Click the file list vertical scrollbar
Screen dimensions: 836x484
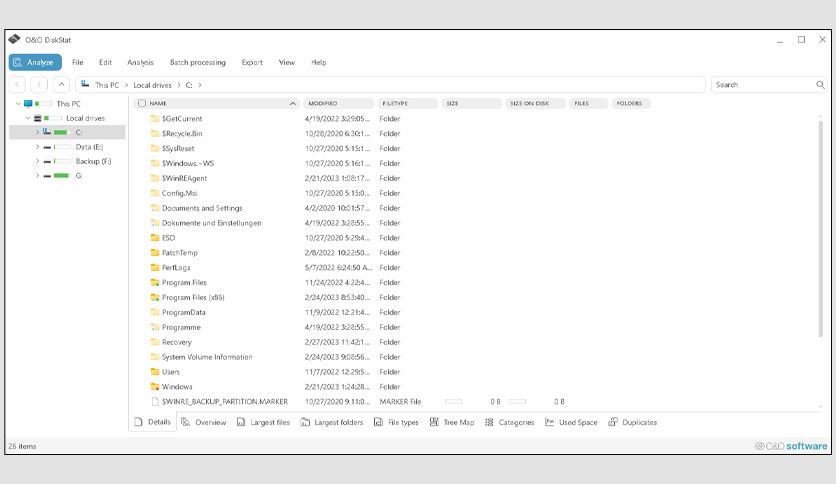pyautogui.click(x=821, y=229)
